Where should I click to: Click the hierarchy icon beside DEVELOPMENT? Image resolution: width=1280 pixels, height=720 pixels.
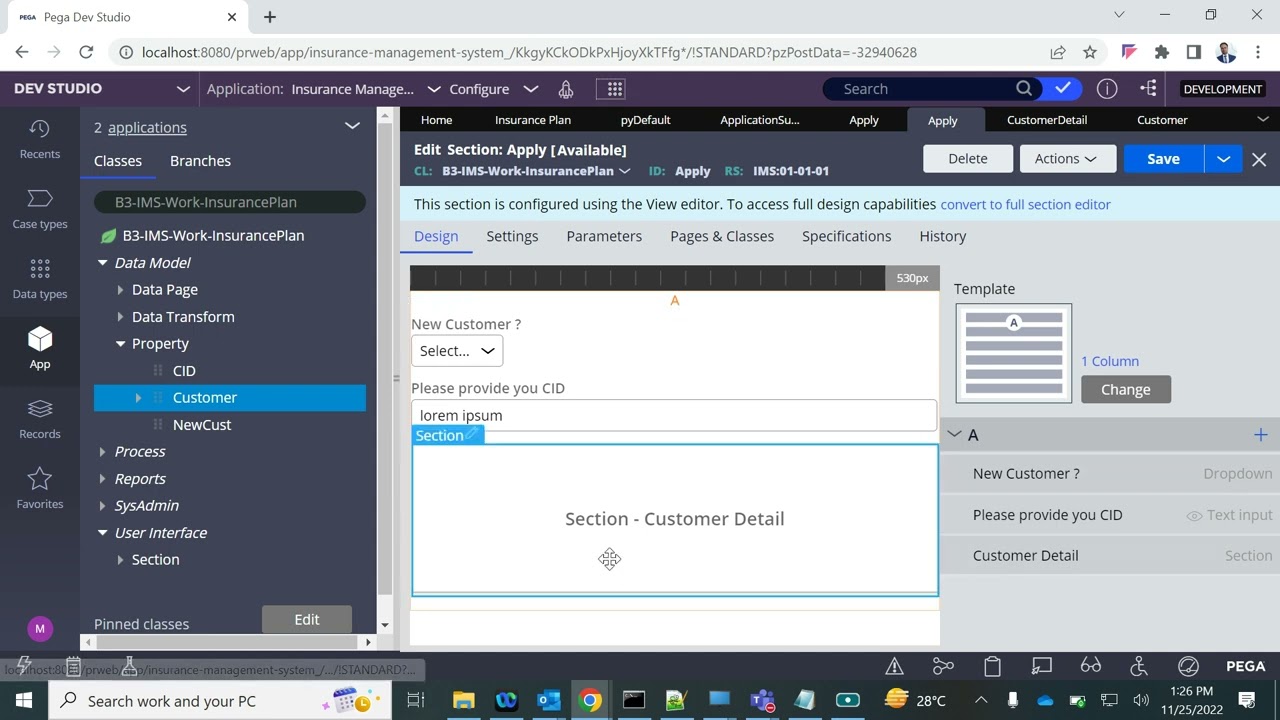1148,89
